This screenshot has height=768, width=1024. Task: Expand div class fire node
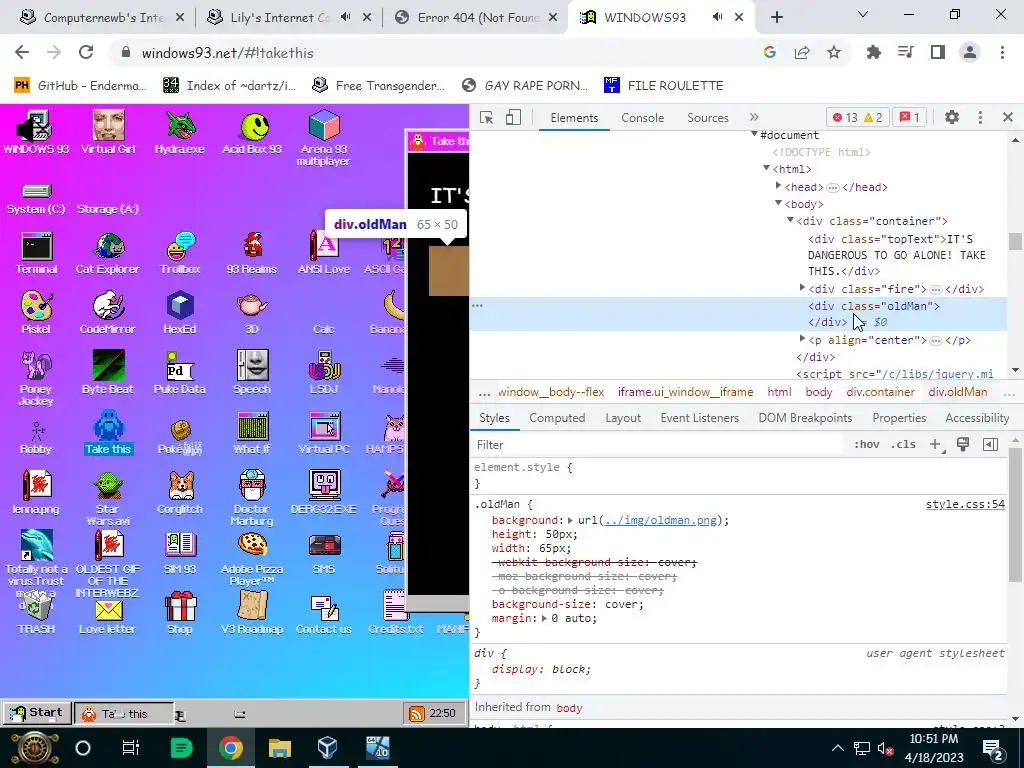[x=803, y=287]
